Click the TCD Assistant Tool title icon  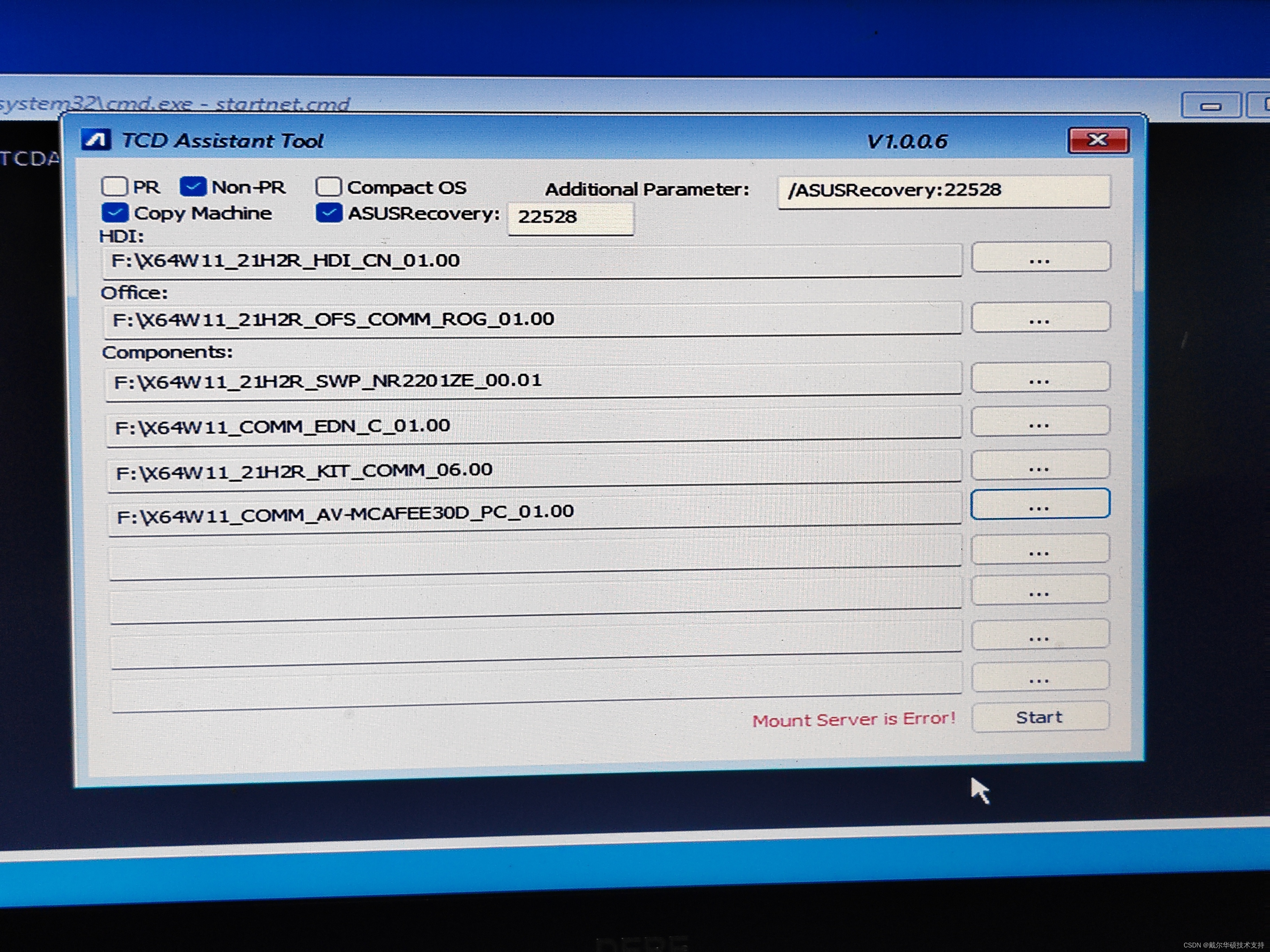[95, 140]
